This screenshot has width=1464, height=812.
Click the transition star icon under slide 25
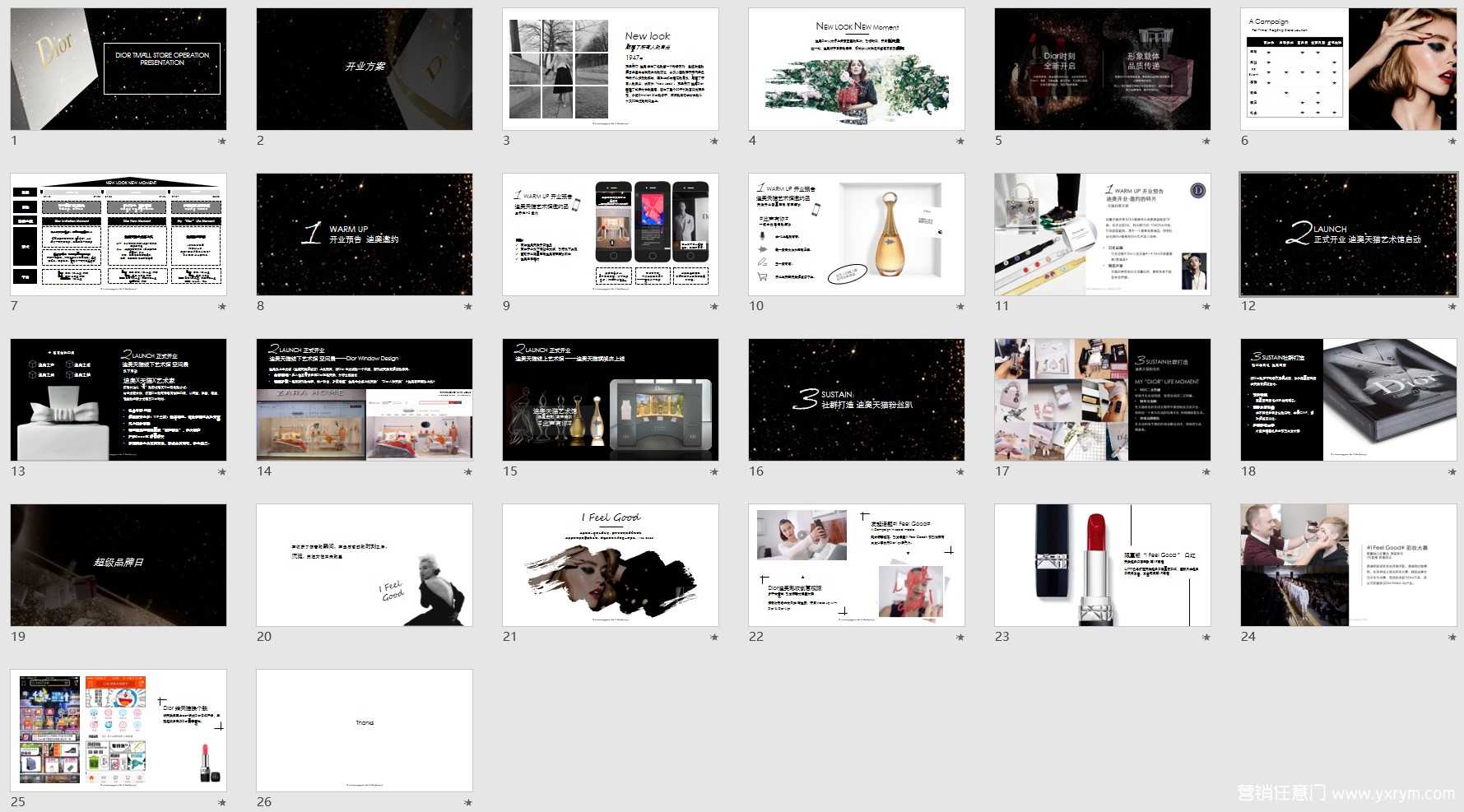[x=222, y=803]
